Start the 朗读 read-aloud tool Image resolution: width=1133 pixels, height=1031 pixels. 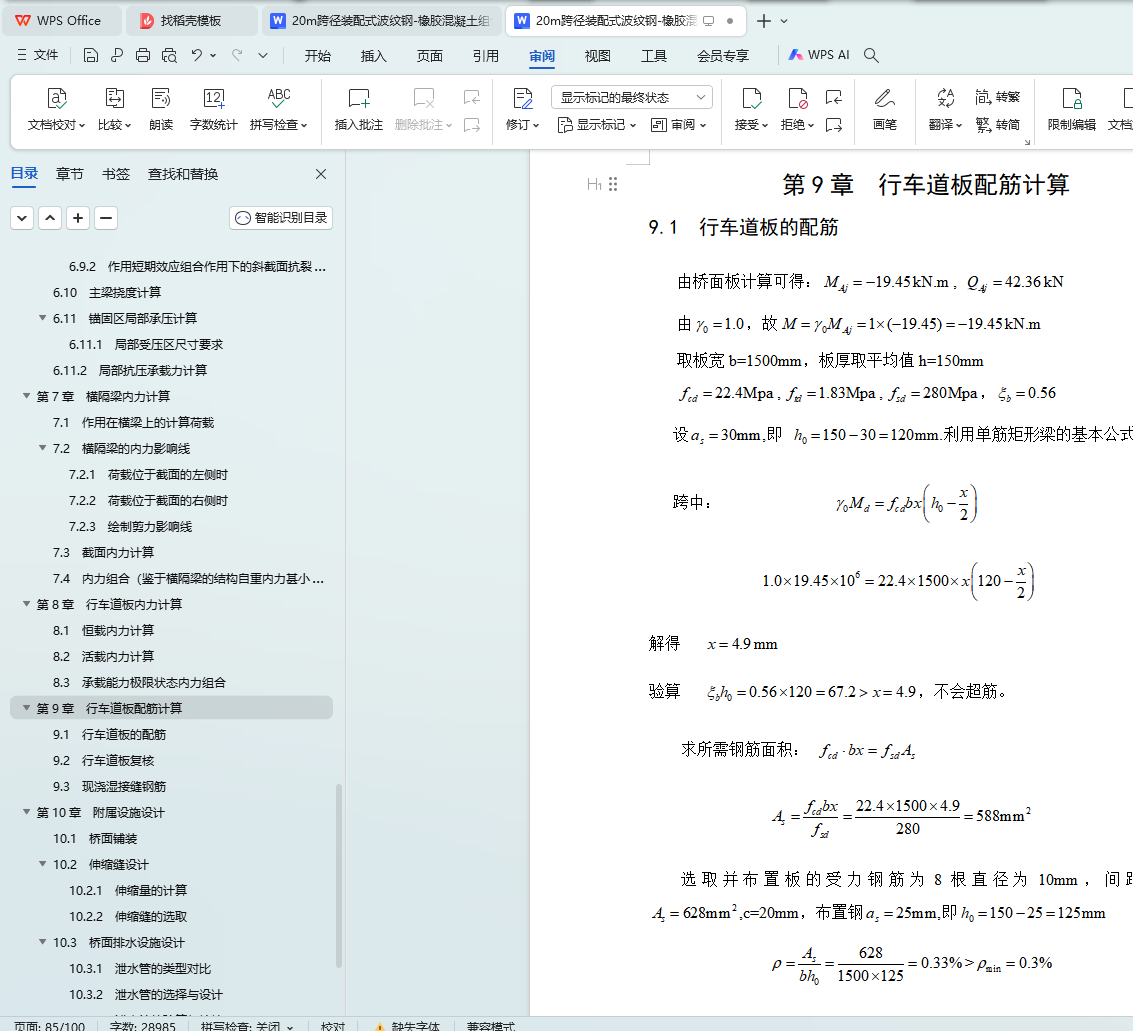160,108
